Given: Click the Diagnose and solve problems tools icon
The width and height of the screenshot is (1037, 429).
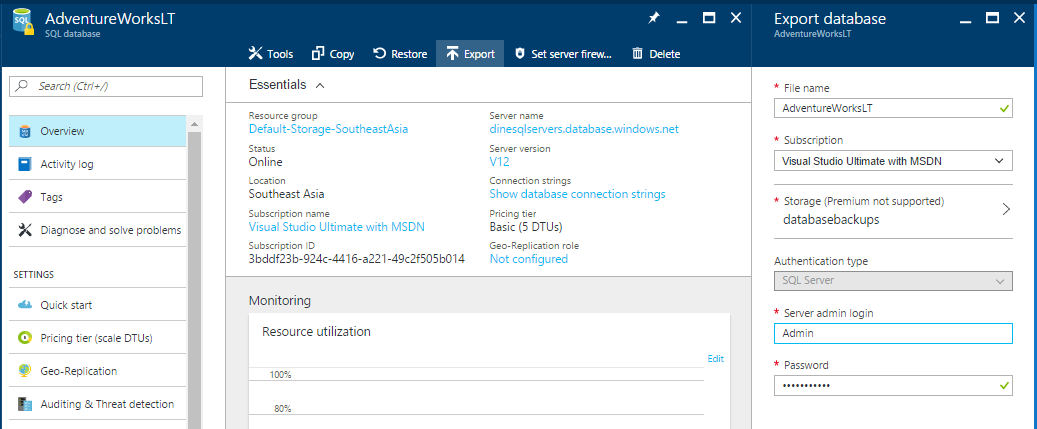Looking at the screenshot, I should pyautogui.click(x=25, y=230).
